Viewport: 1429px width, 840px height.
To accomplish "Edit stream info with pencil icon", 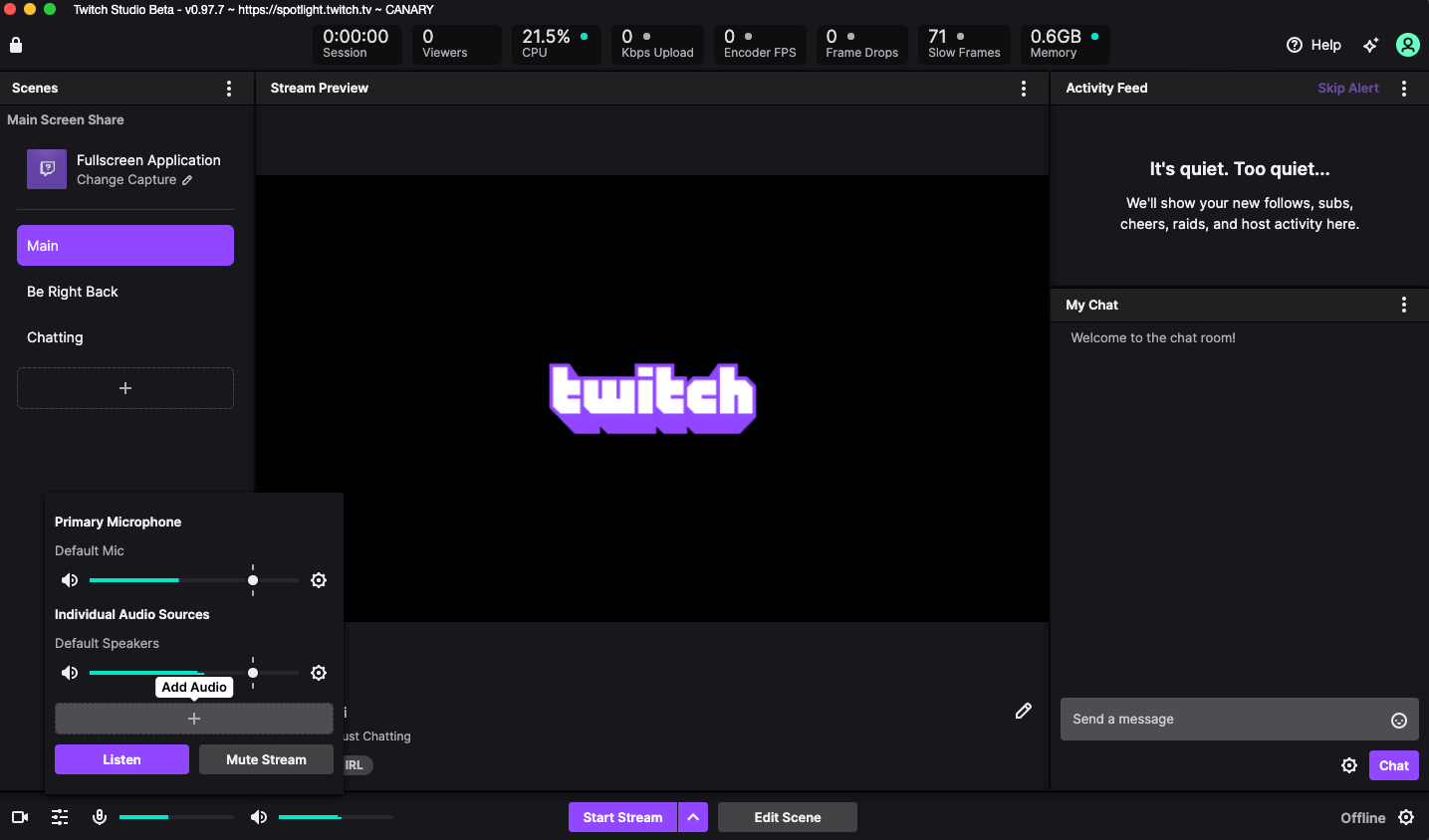I will point(1023,711).
